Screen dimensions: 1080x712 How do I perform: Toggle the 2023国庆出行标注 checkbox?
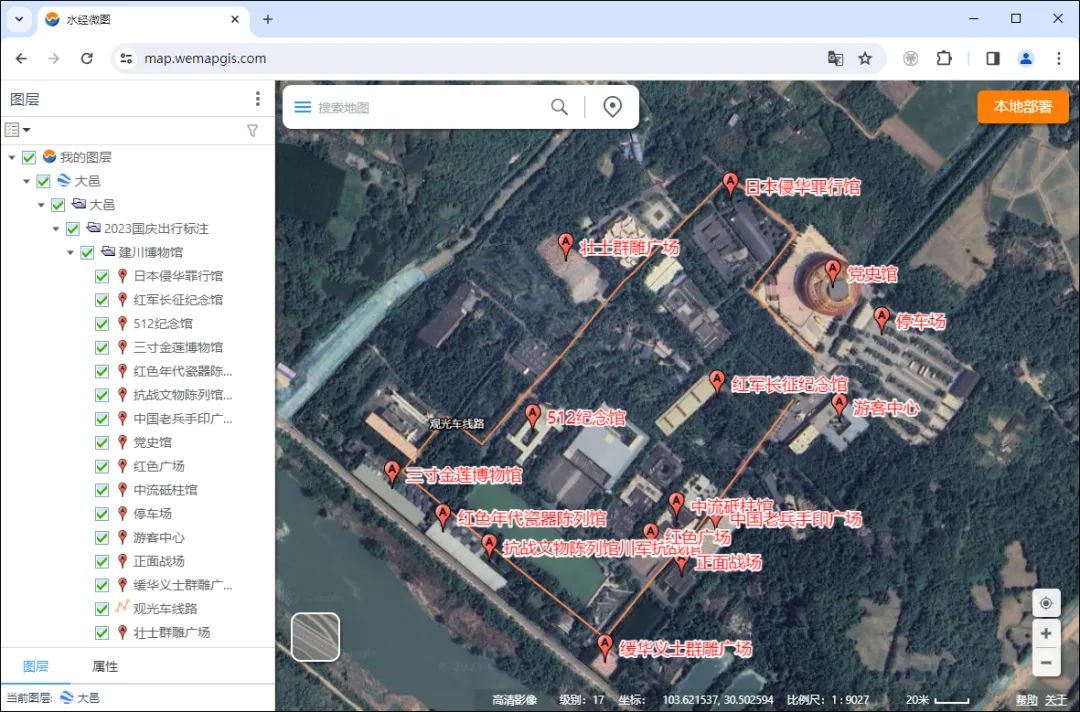coord(72,228)
